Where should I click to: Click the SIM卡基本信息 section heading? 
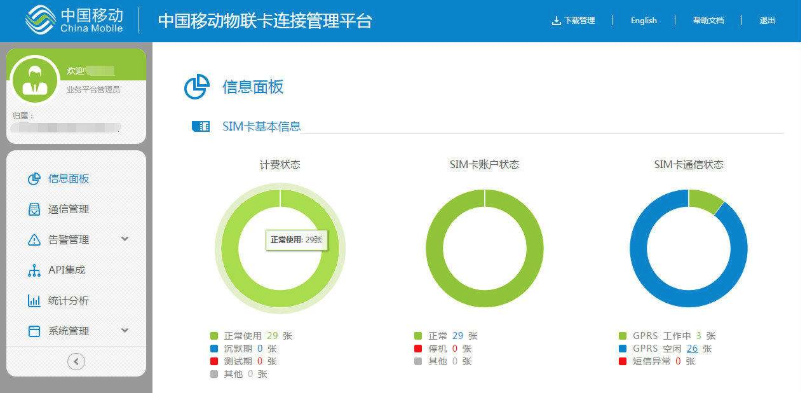point(262,126)
